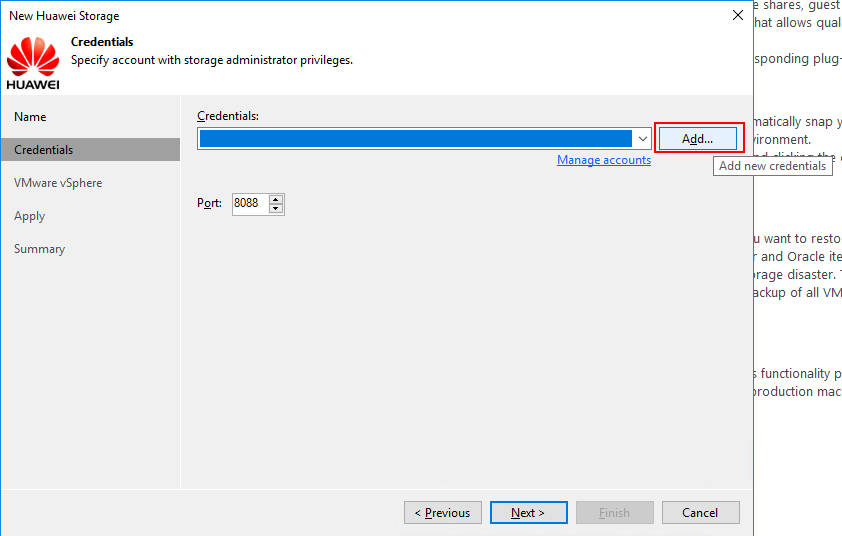
Task: Click the disabled Finish button
Action: 614,513
